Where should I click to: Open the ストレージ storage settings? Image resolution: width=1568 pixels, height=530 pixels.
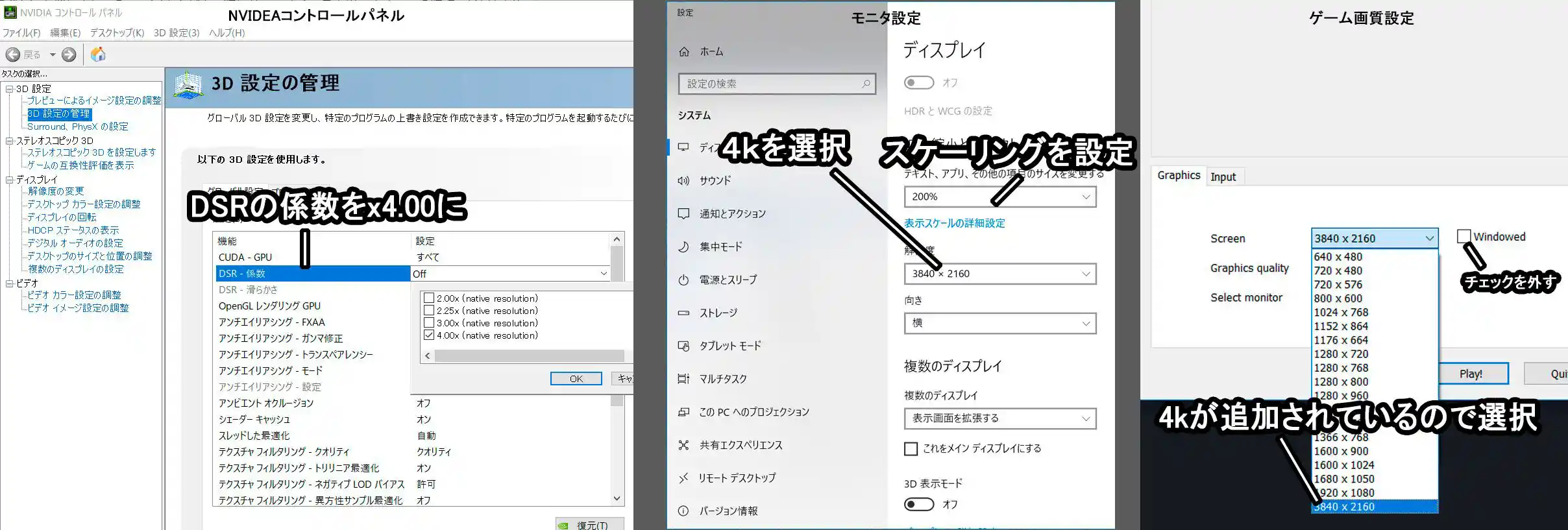pos(718,313)
